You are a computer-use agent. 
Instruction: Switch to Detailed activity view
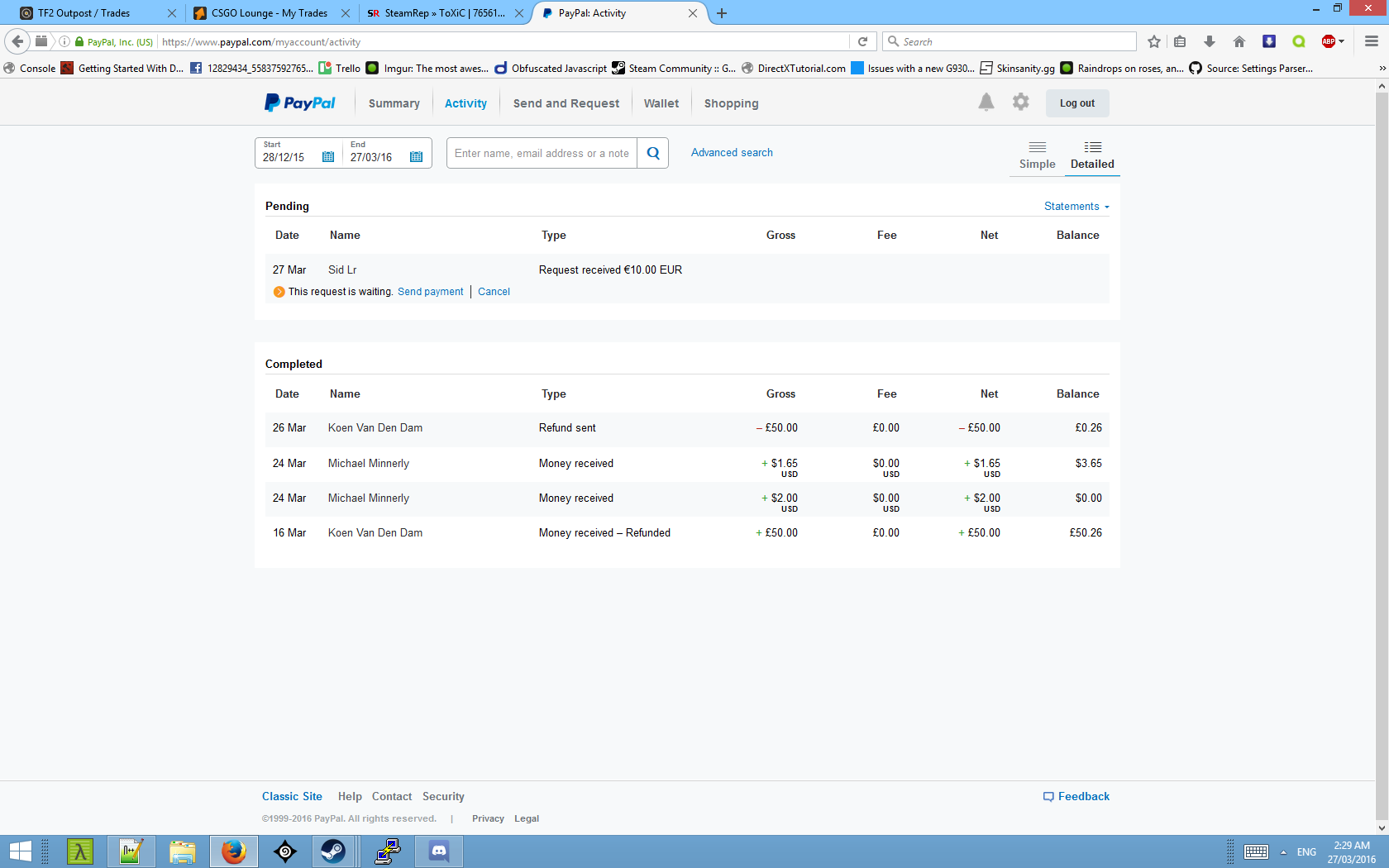[x=1091, y=155]
